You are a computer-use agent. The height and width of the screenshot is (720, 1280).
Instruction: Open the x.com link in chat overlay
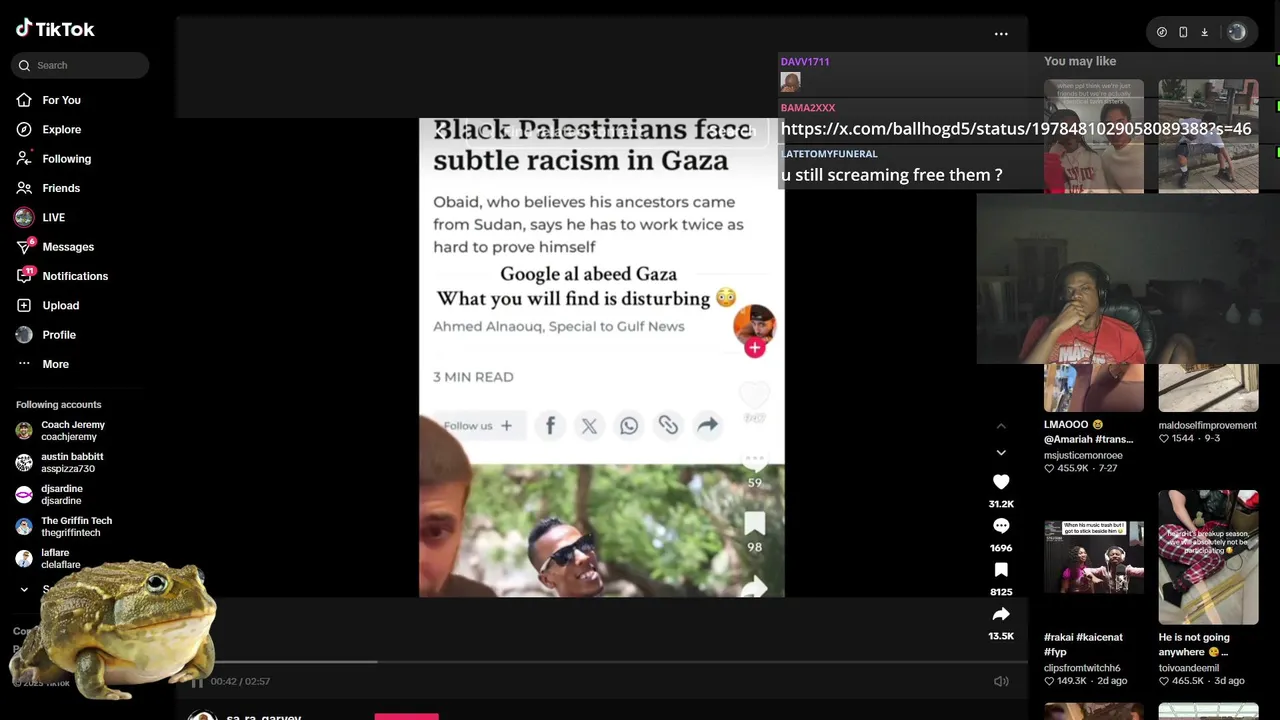(1016, 129)
